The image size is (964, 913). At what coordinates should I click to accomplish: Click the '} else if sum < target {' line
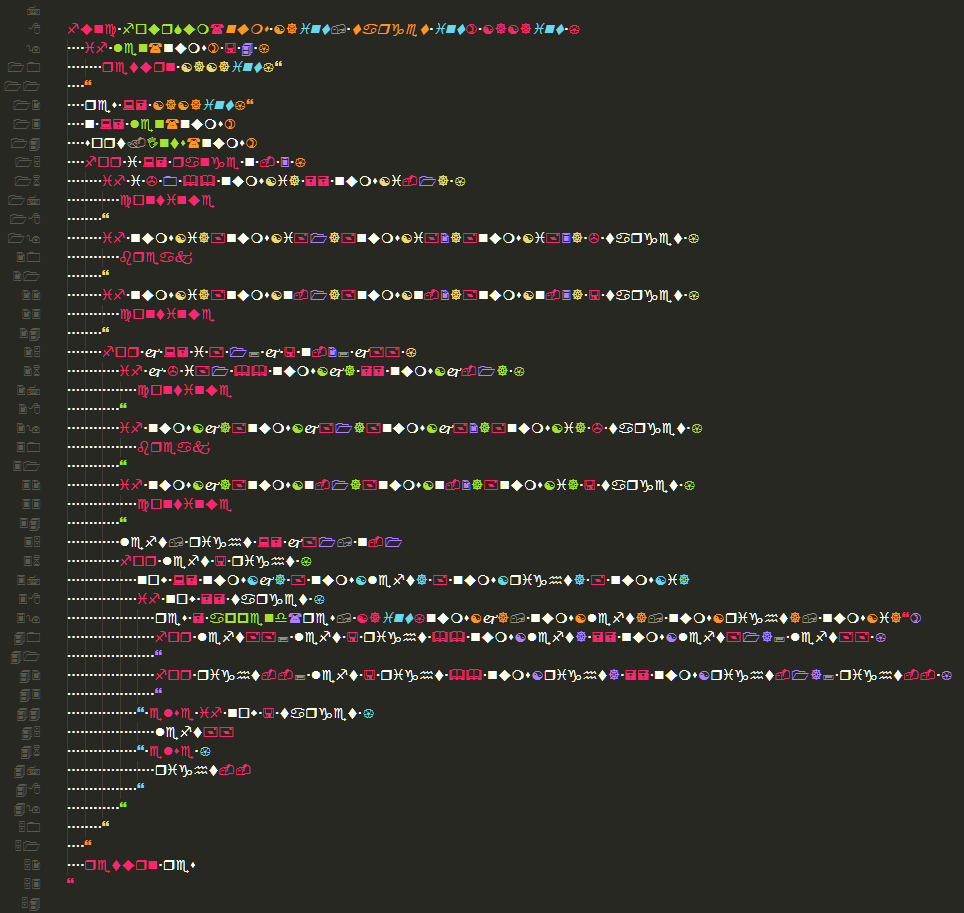tap(256, 713)
